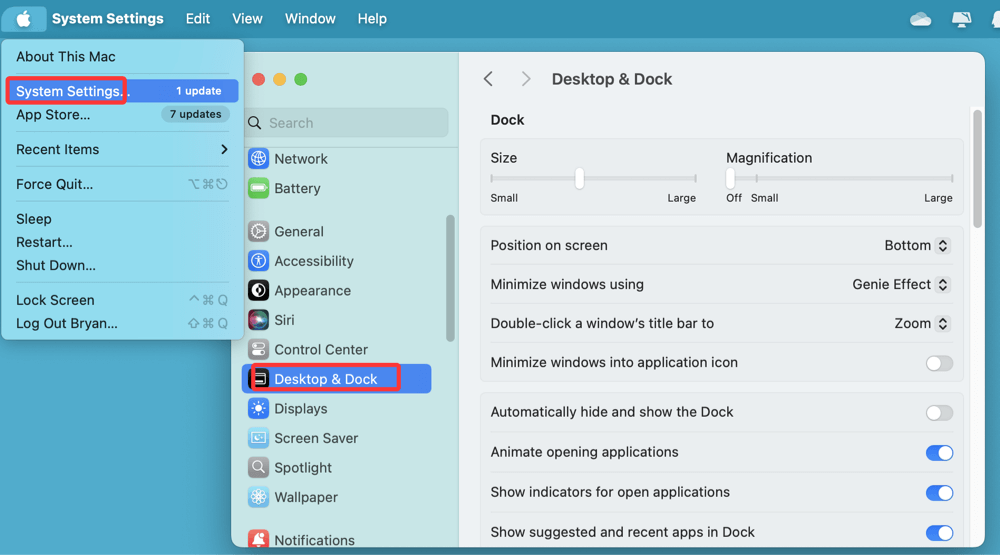
Task: Open the View menu
Action: point(247,19)
